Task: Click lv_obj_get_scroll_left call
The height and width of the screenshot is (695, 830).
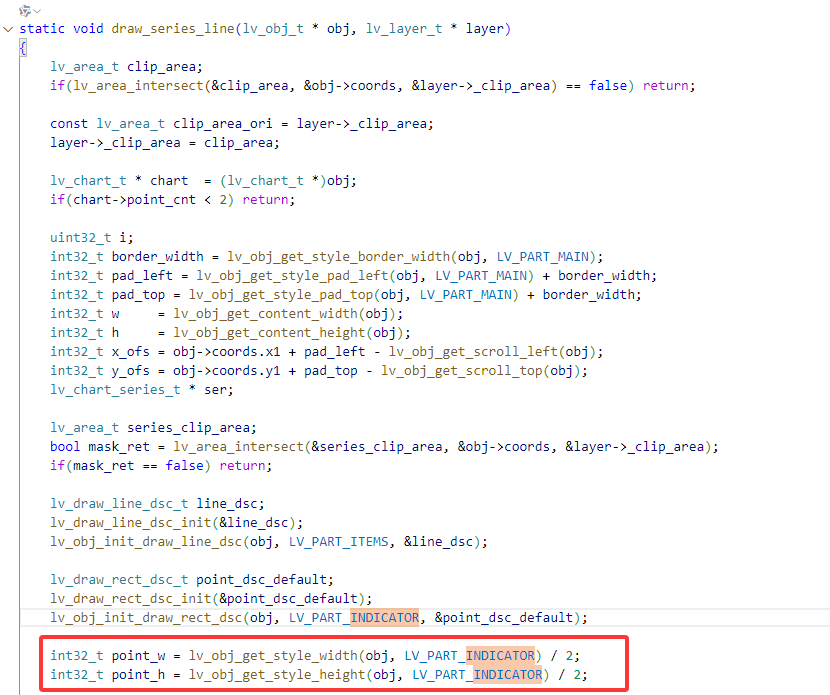Action: (x=473, y=352)
